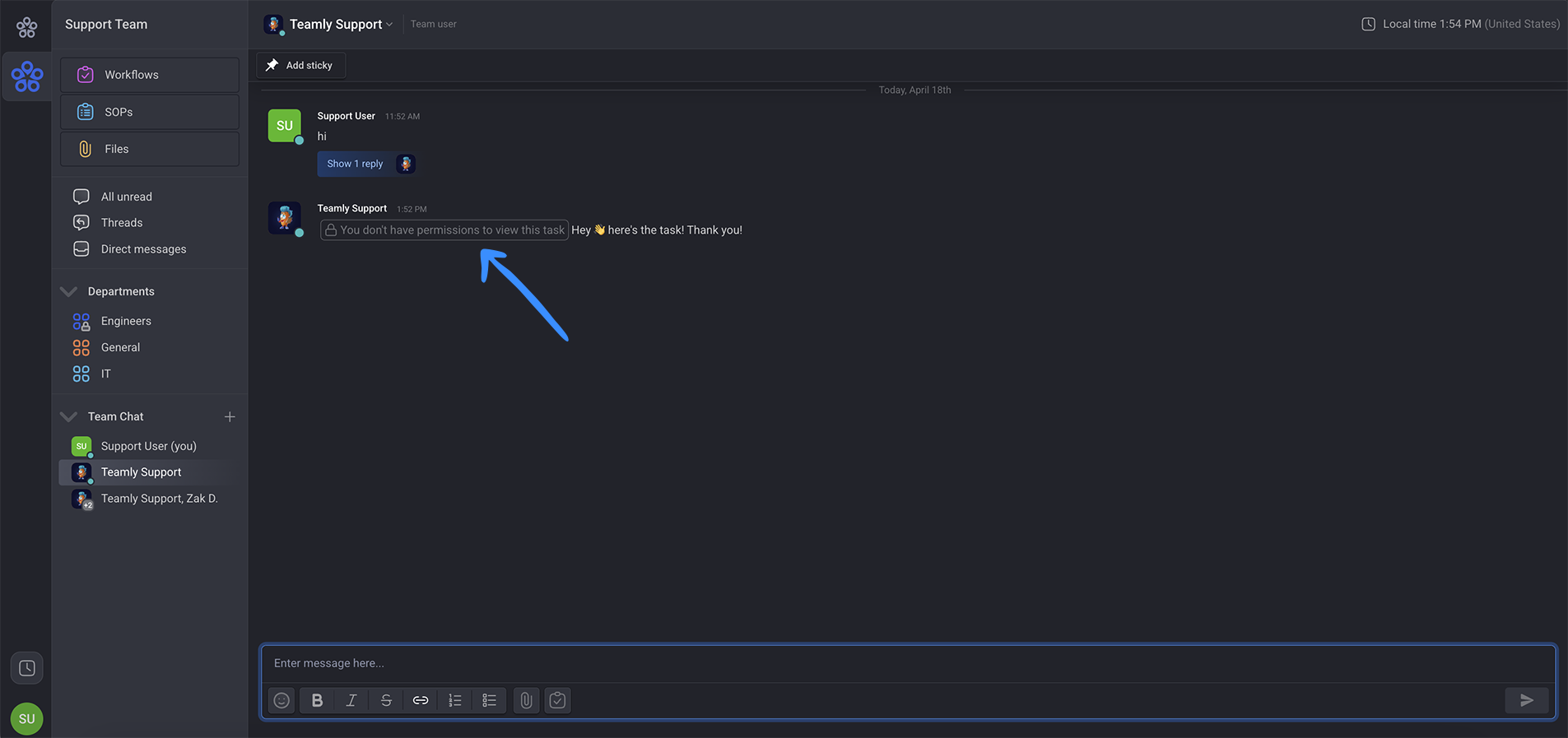Image resolution: width=1568 pixels, height=738 pixels.
Task: Open the time tracker clock icon in sidebar
Action: [27, 668]
